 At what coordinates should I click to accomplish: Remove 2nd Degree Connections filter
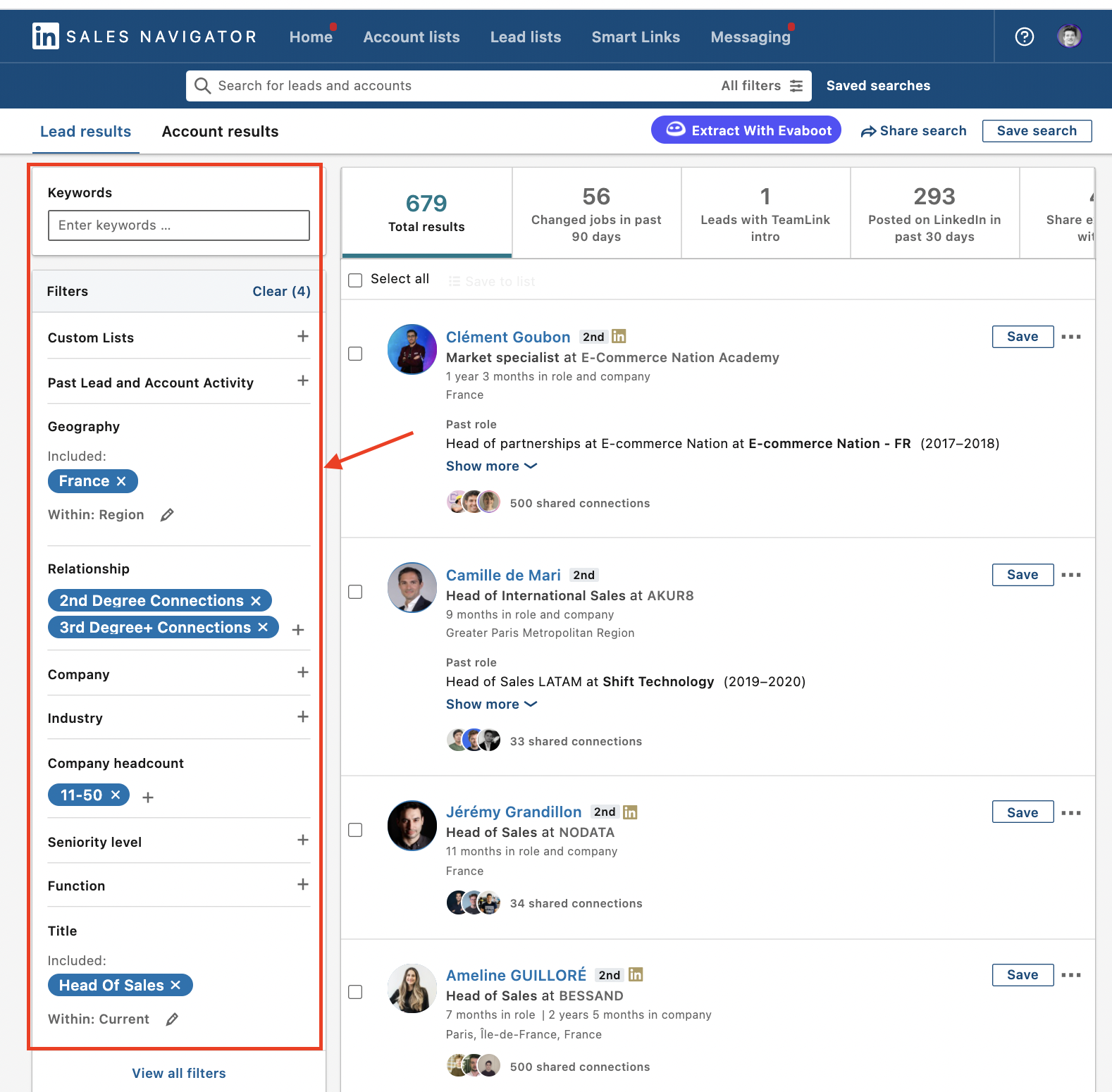pyautogui.click(x=256, y=601)
